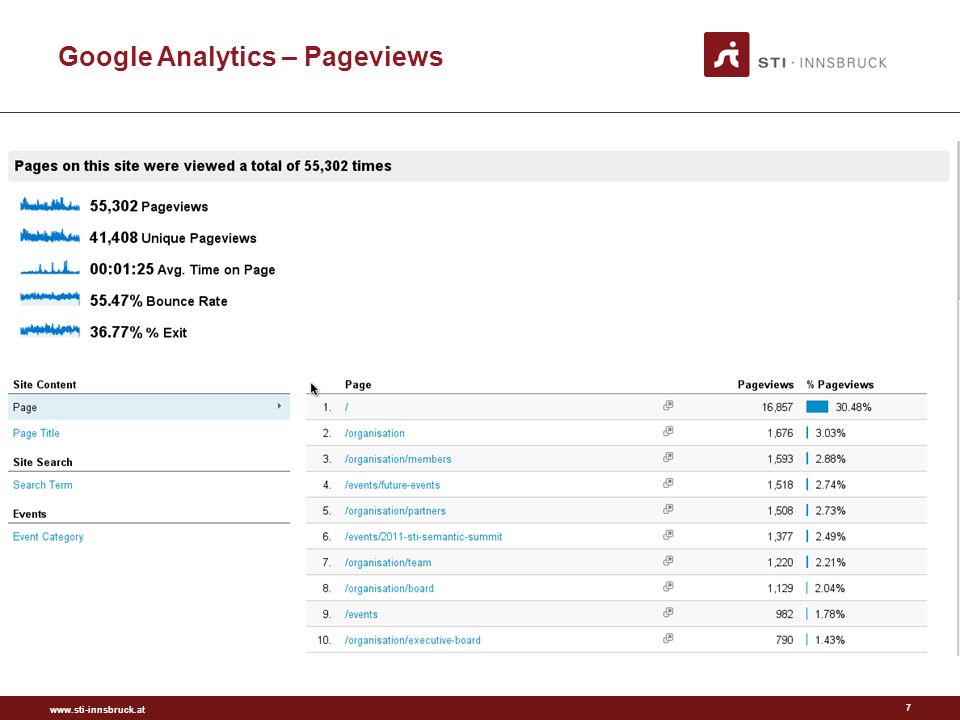This screenshot has height=720, width=960.
Task: Click the Pageviews sparkline thumbnail
Action: pyautogui.click(x=50, y=204)
